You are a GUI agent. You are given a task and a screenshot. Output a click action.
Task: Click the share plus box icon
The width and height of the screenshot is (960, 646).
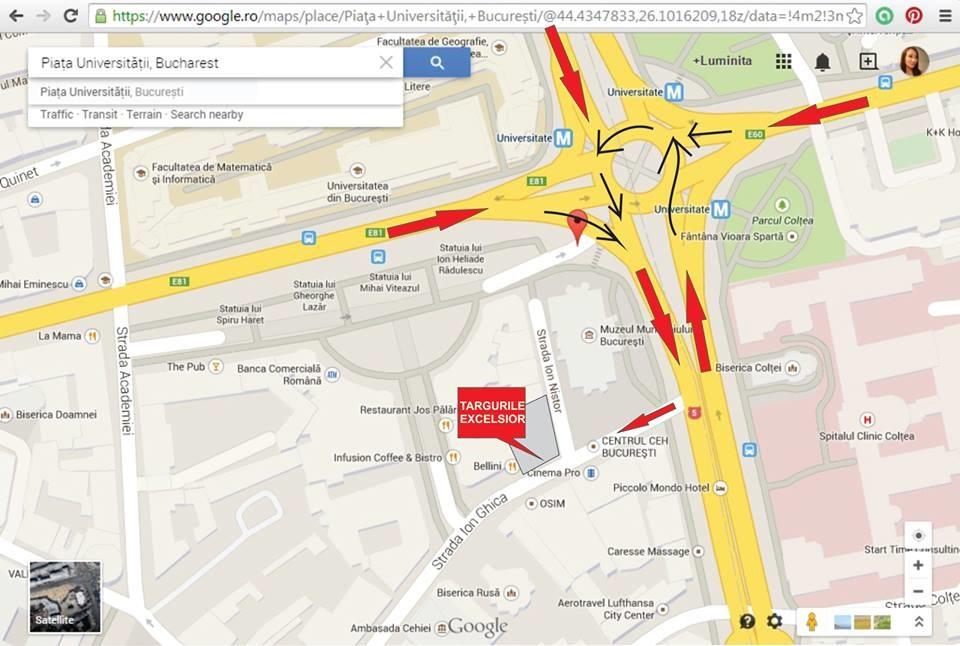pyautogui.click(x=868, y=61)
